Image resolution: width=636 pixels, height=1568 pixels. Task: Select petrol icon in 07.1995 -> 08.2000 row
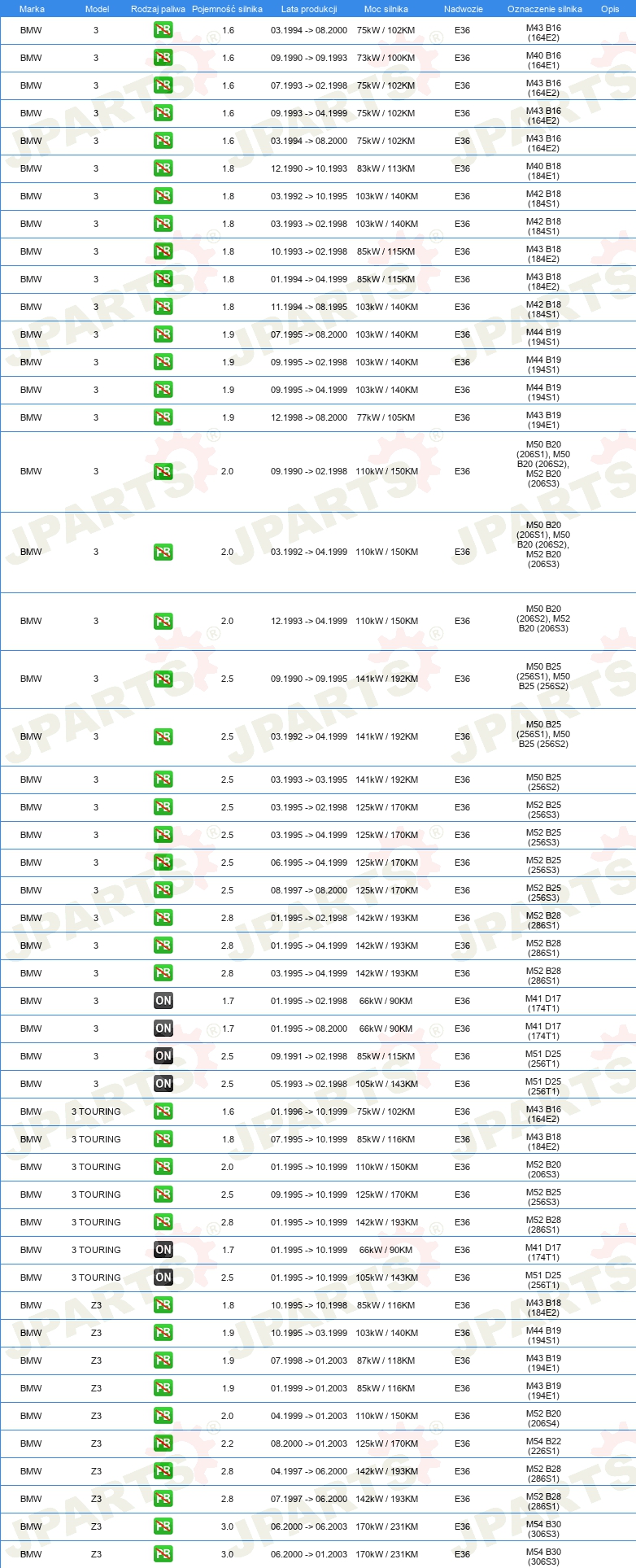click(163, 334)
